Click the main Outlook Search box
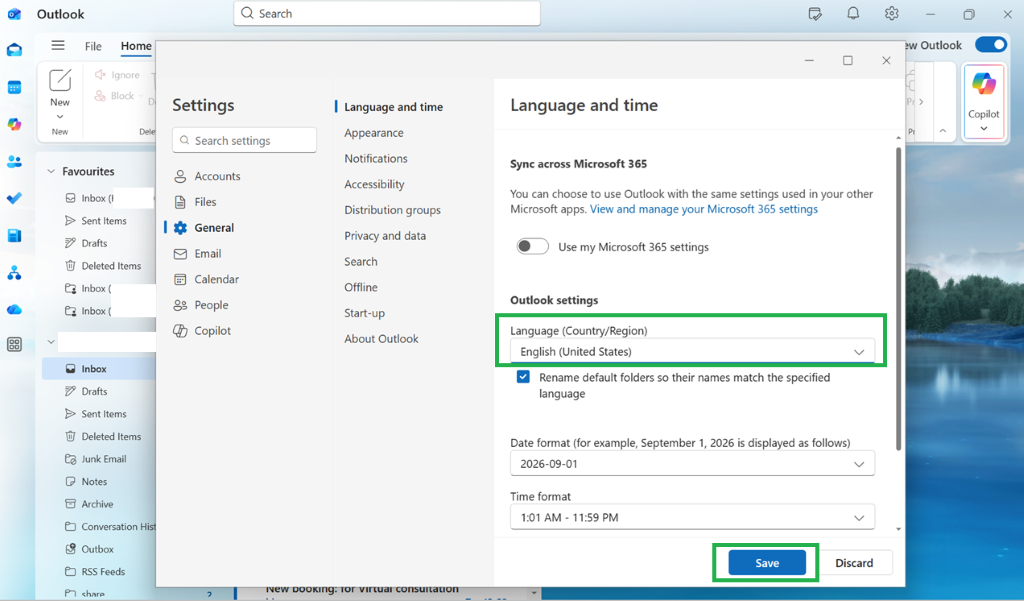 pos(387,13)
